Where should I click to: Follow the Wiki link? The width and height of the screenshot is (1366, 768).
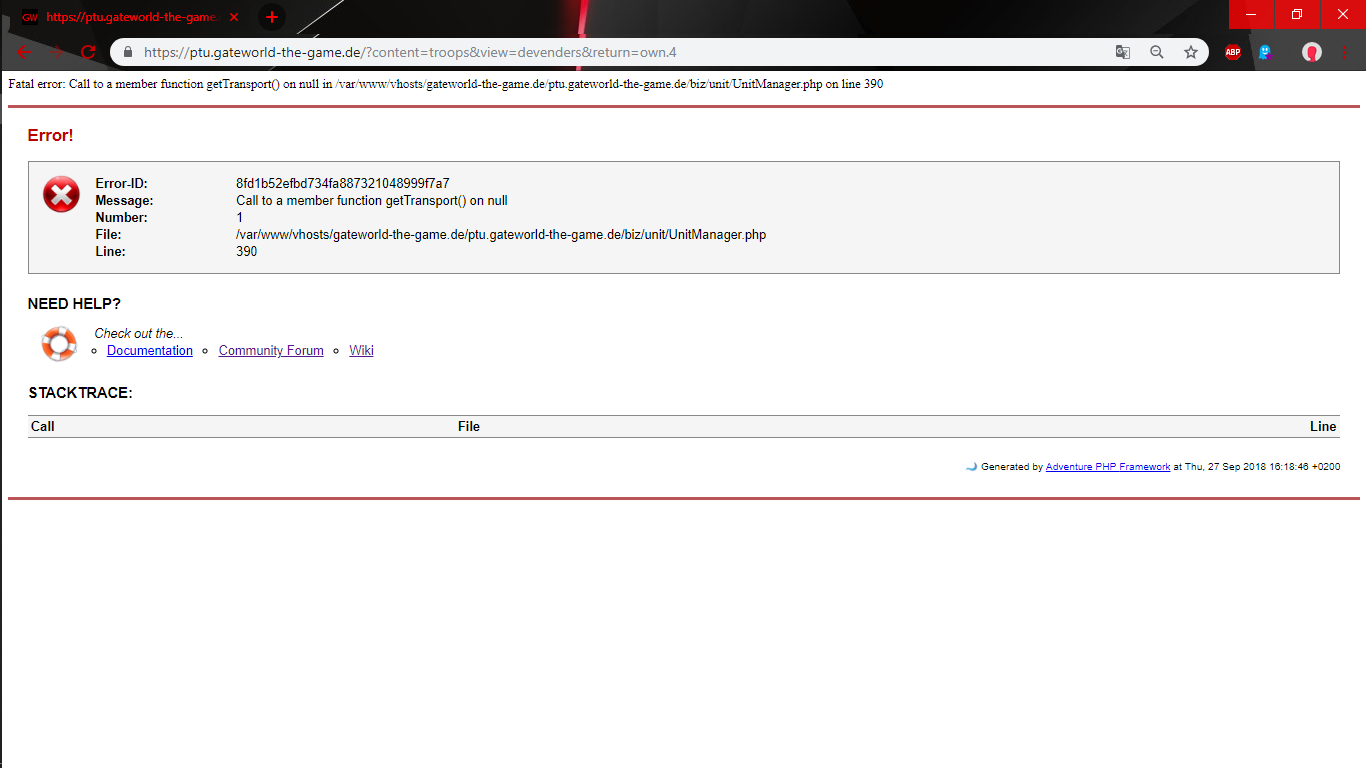361,351
